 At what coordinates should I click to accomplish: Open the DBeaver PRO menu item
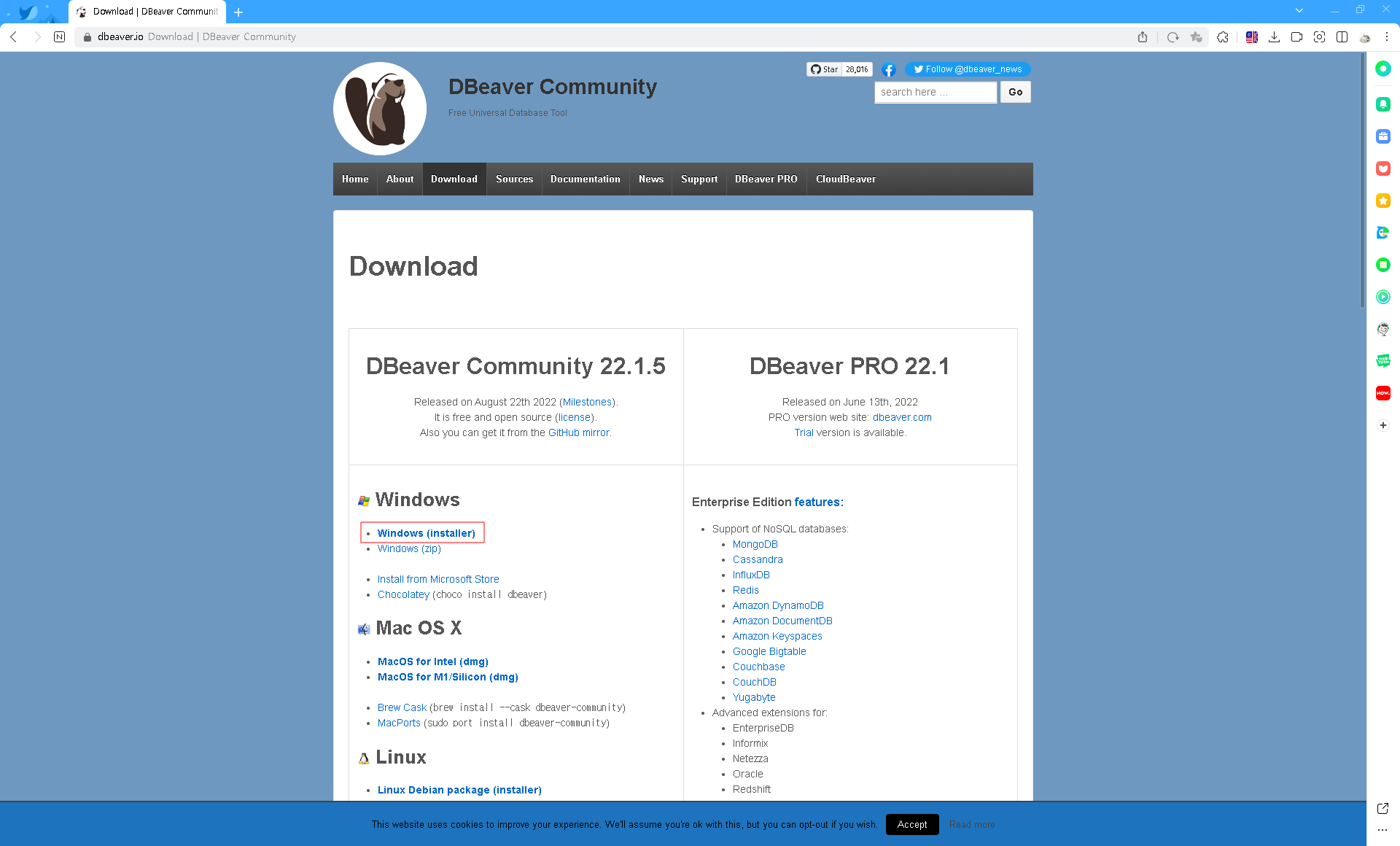click(766, 179)
